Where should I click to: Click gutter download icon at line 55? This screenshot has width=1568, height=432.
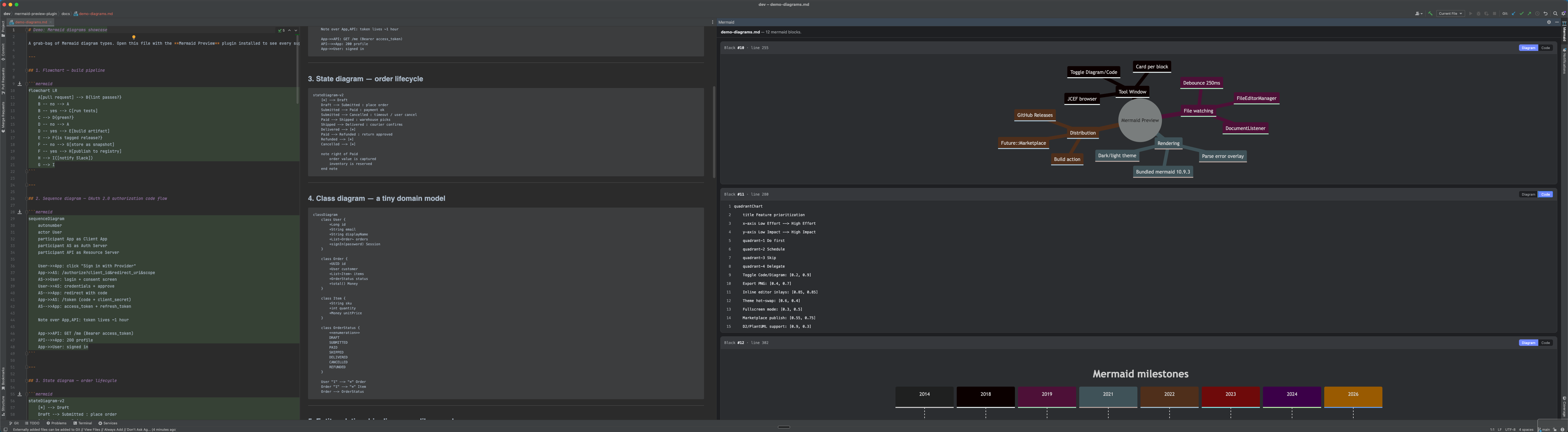point(20,394)
